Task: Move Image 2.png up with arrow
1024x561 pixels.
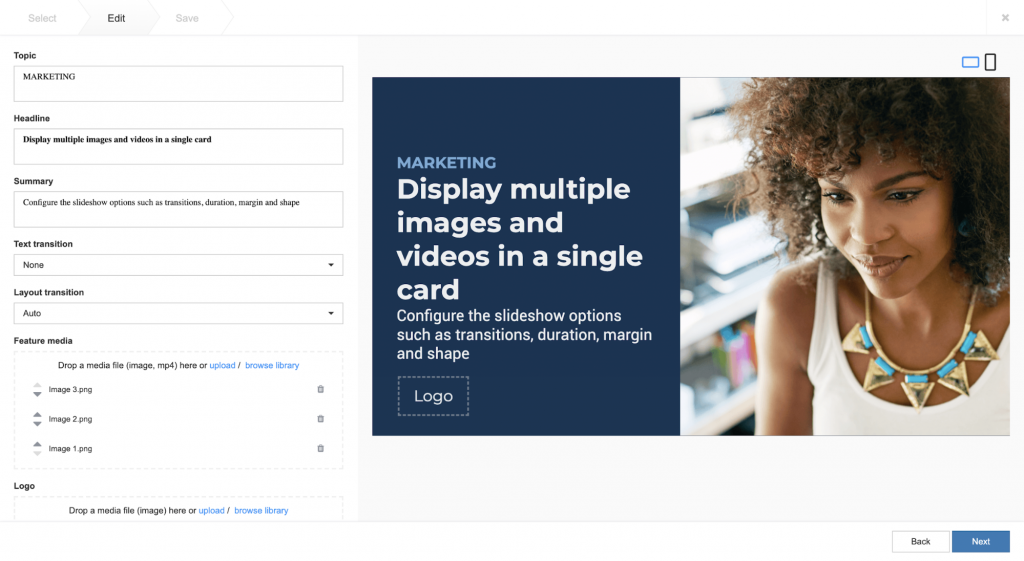Action: coord(37,415)
